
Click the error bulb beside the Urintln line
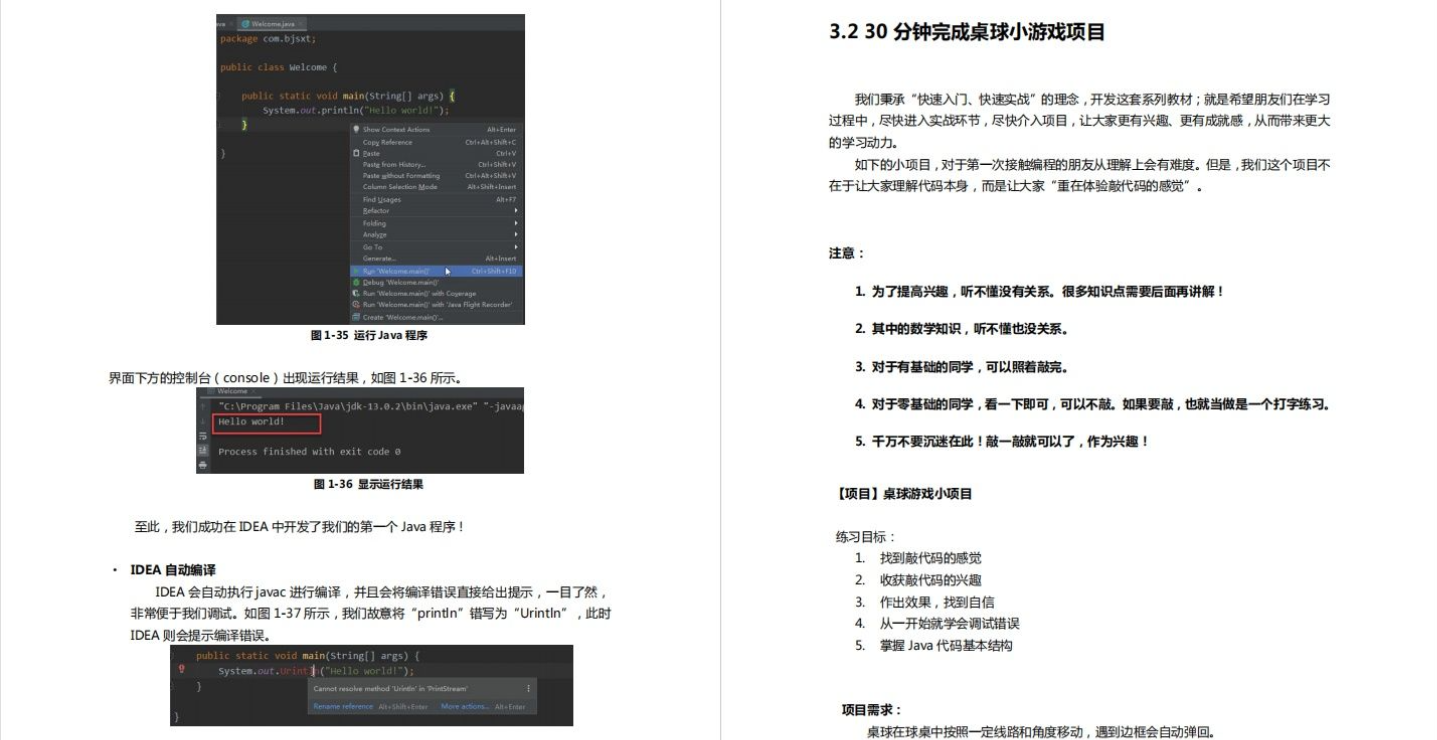(181, 670)
